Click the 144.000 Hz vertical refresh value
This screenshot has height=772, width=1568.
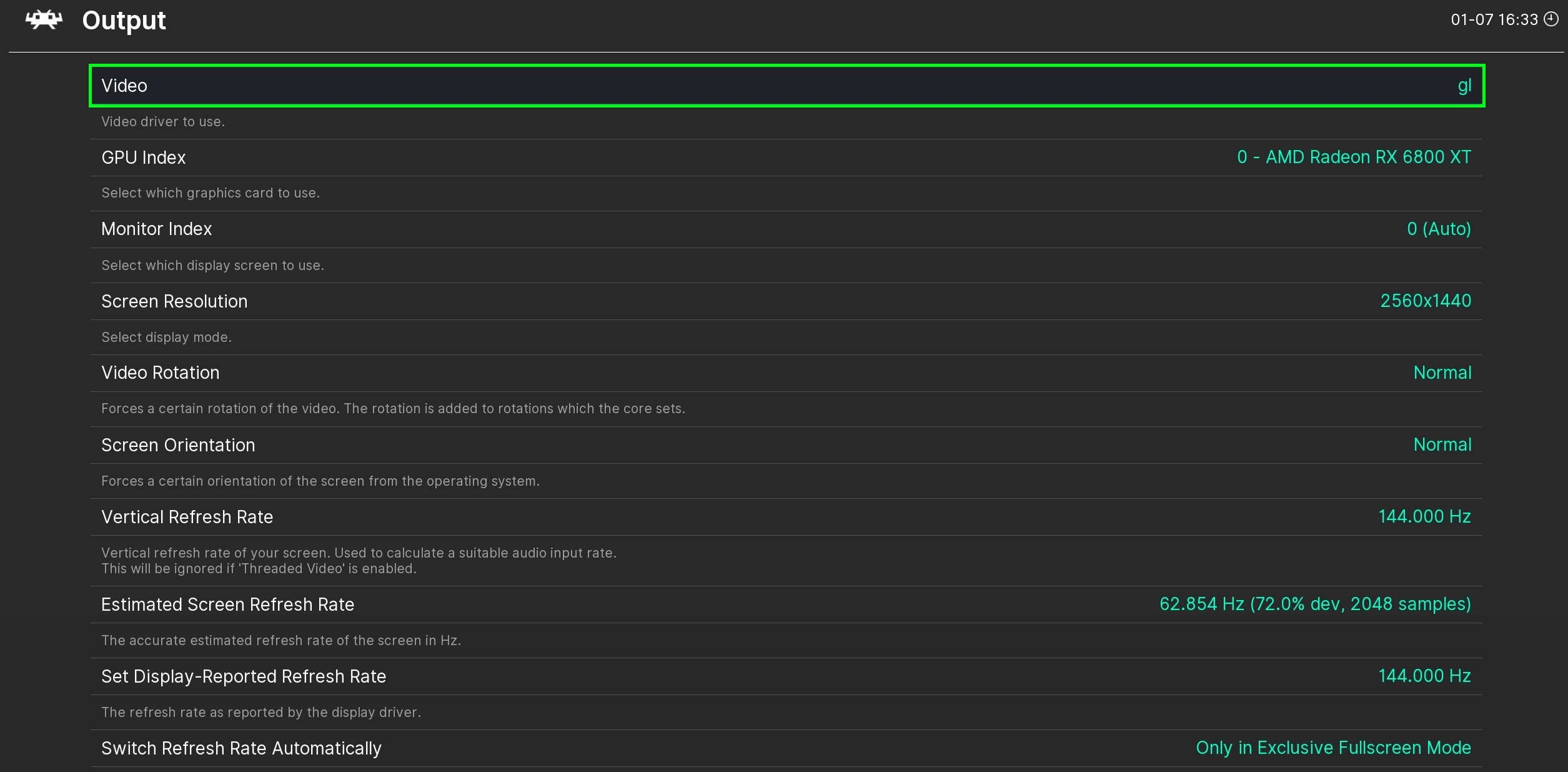tap(1424, 516)
